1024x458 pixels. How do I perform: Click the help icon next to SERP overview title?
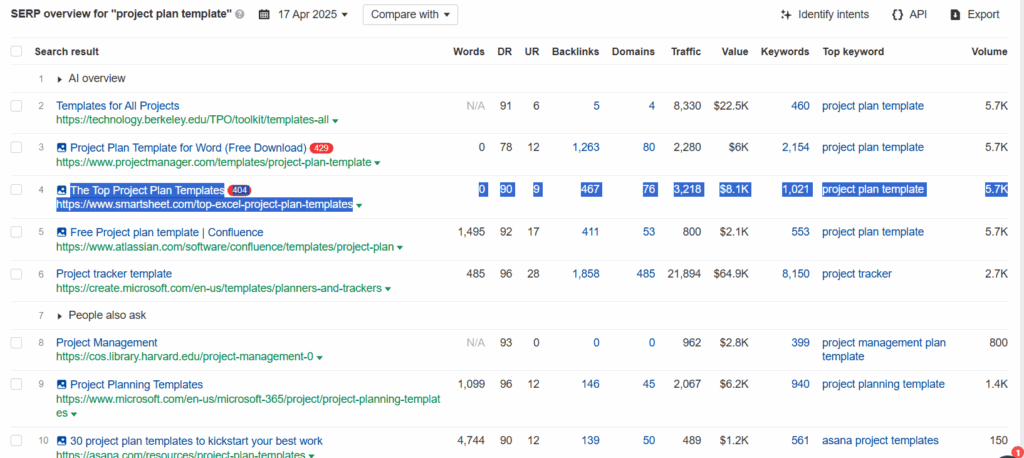coord(240,14)
